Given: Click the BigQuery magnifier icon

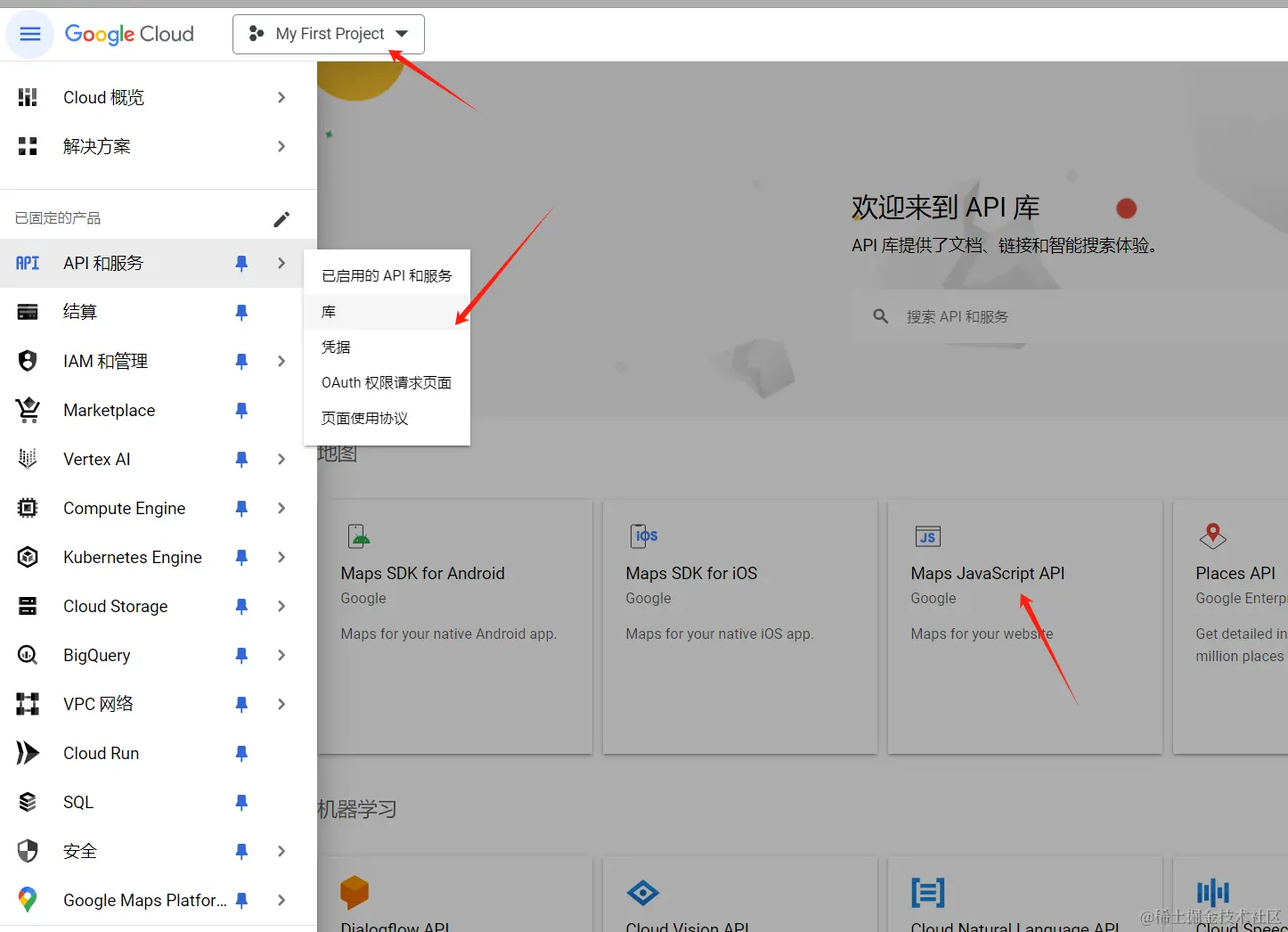Looking at the screenshot, I should 28,655.
